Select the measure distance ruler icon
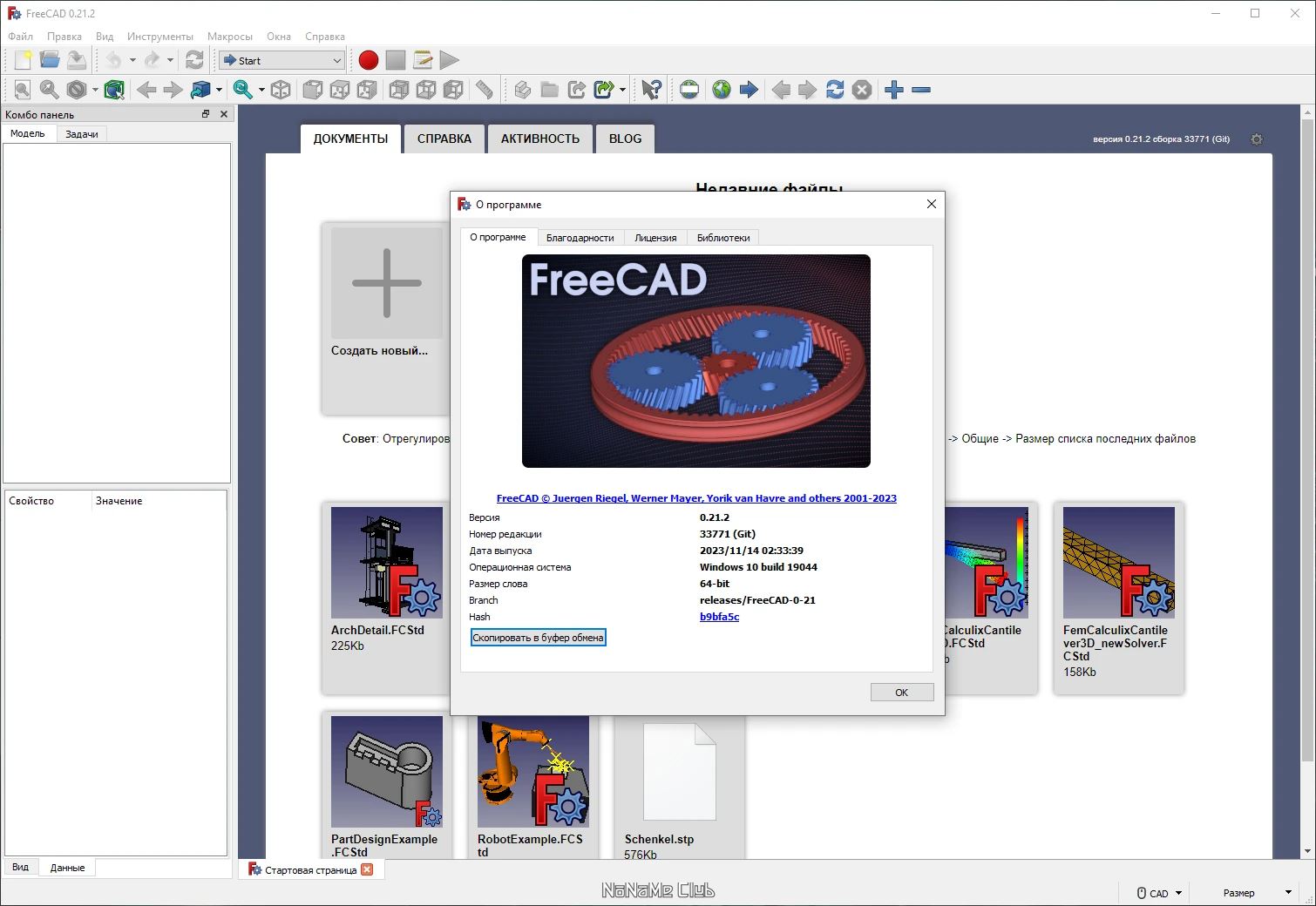This screenshot has height=906, width=1316. [485, 90]
